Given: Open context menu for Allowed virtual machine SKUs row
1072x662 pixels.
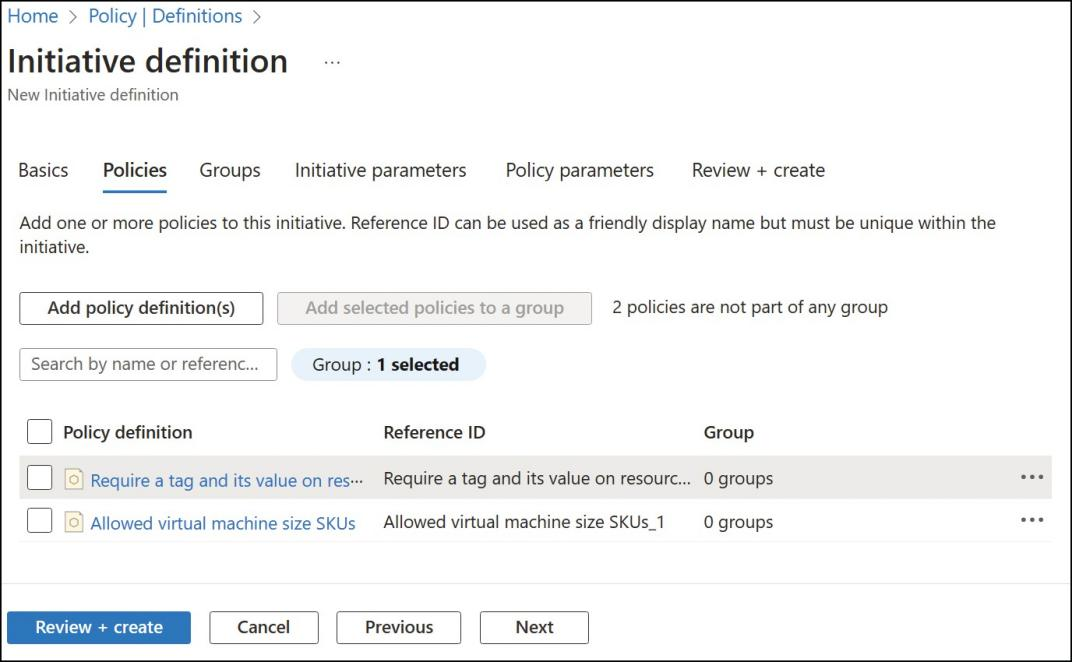Looking at the screenshot, I should (1032, 520).
